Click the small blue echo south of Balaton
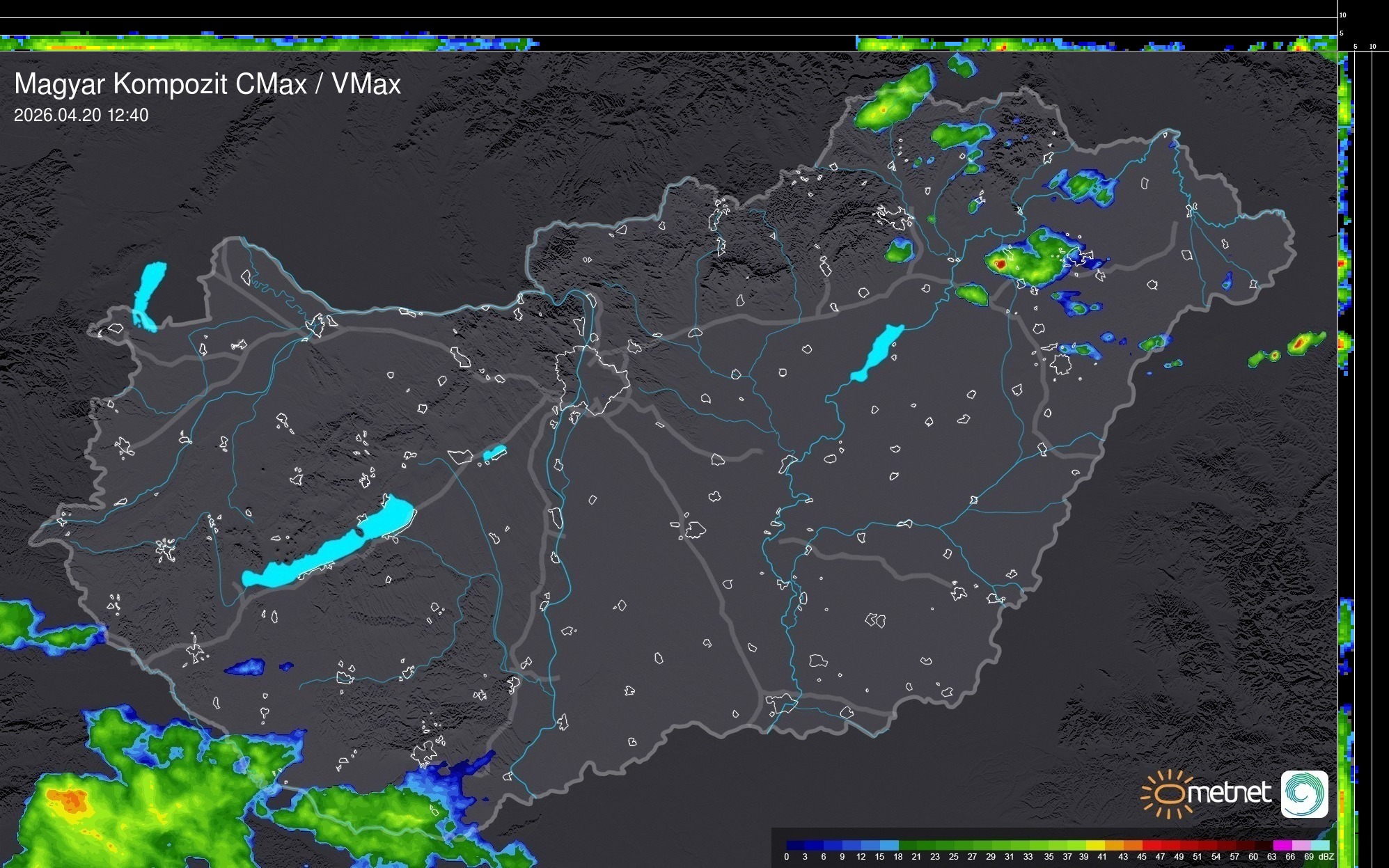The image size is (1389, 868). click(x=245, y=667)
